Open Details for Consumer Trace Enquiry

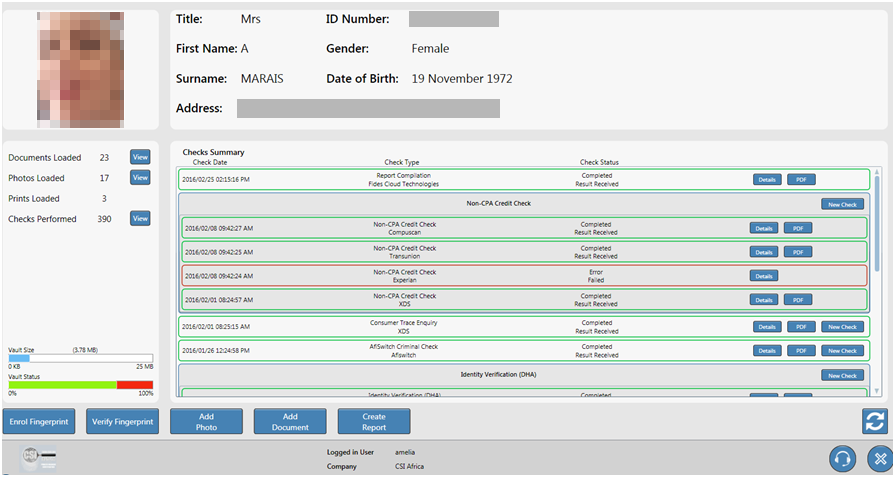point(767,327)
